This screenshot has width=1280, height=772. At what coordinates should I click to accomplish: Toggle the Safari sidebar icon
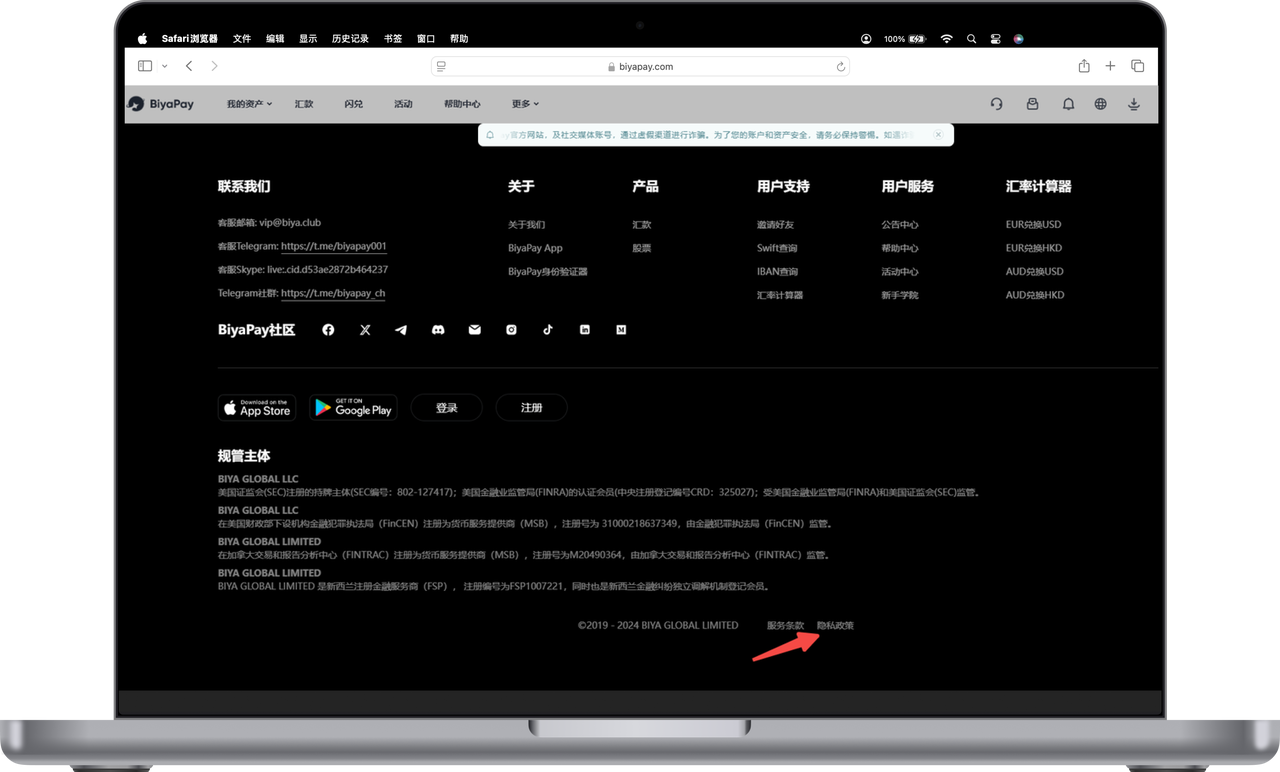pos(145,66)
